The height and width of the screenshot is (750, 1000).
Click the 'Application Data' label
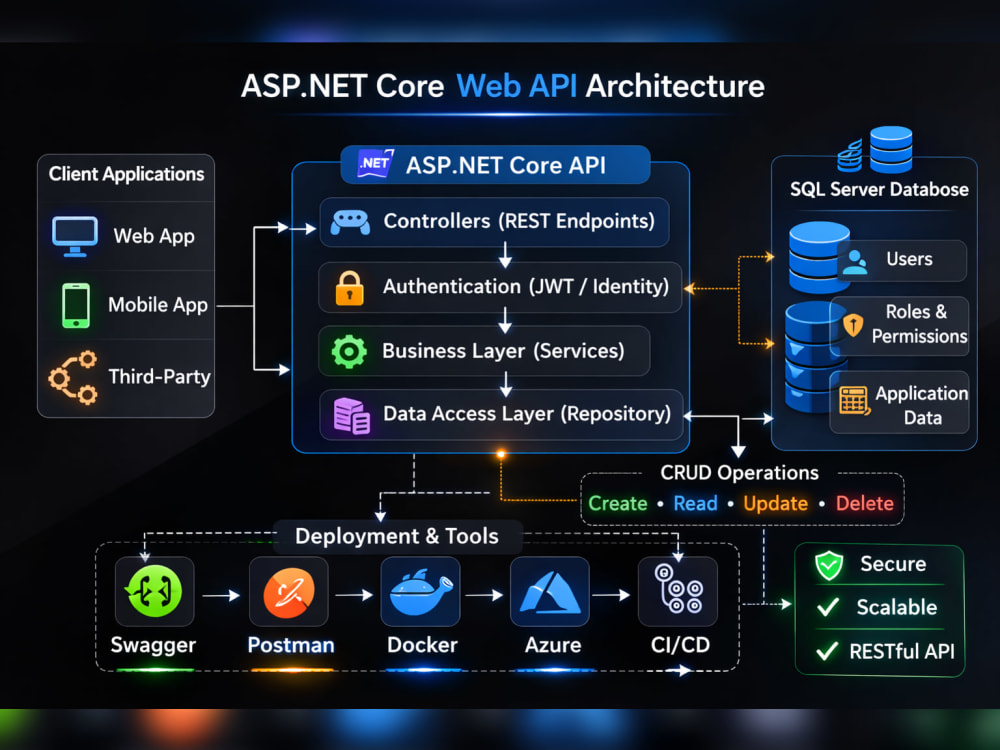pyautogui.click(x=922, y=406)
